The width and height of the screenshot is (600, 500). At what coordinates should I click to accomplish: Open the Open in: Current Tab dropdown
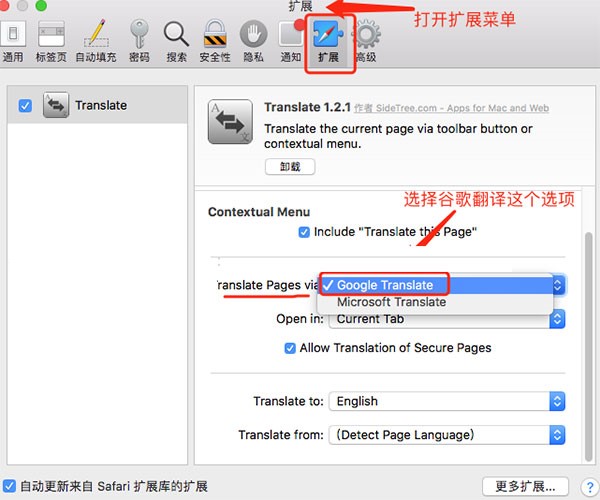point(447,319)
